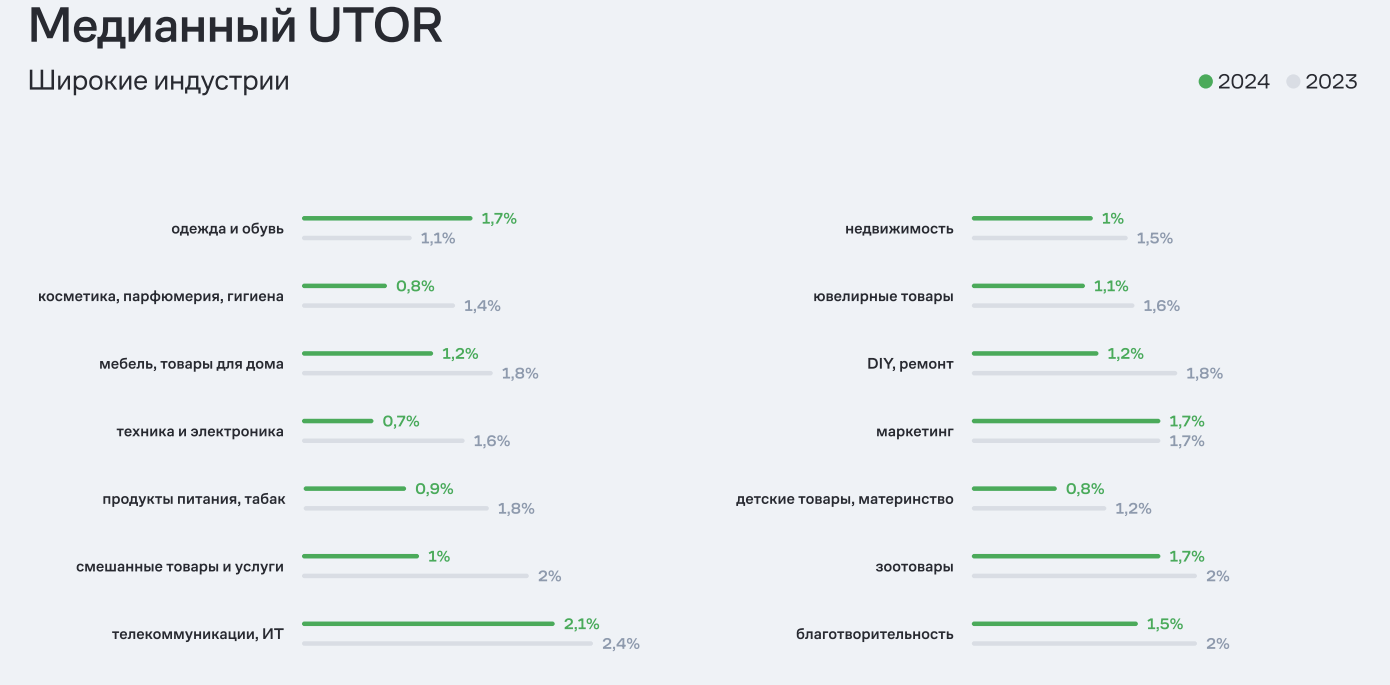This screenshot has width=1390, height=685.
Task: Toggle the 2024 legend entry
Action: 1234,82
